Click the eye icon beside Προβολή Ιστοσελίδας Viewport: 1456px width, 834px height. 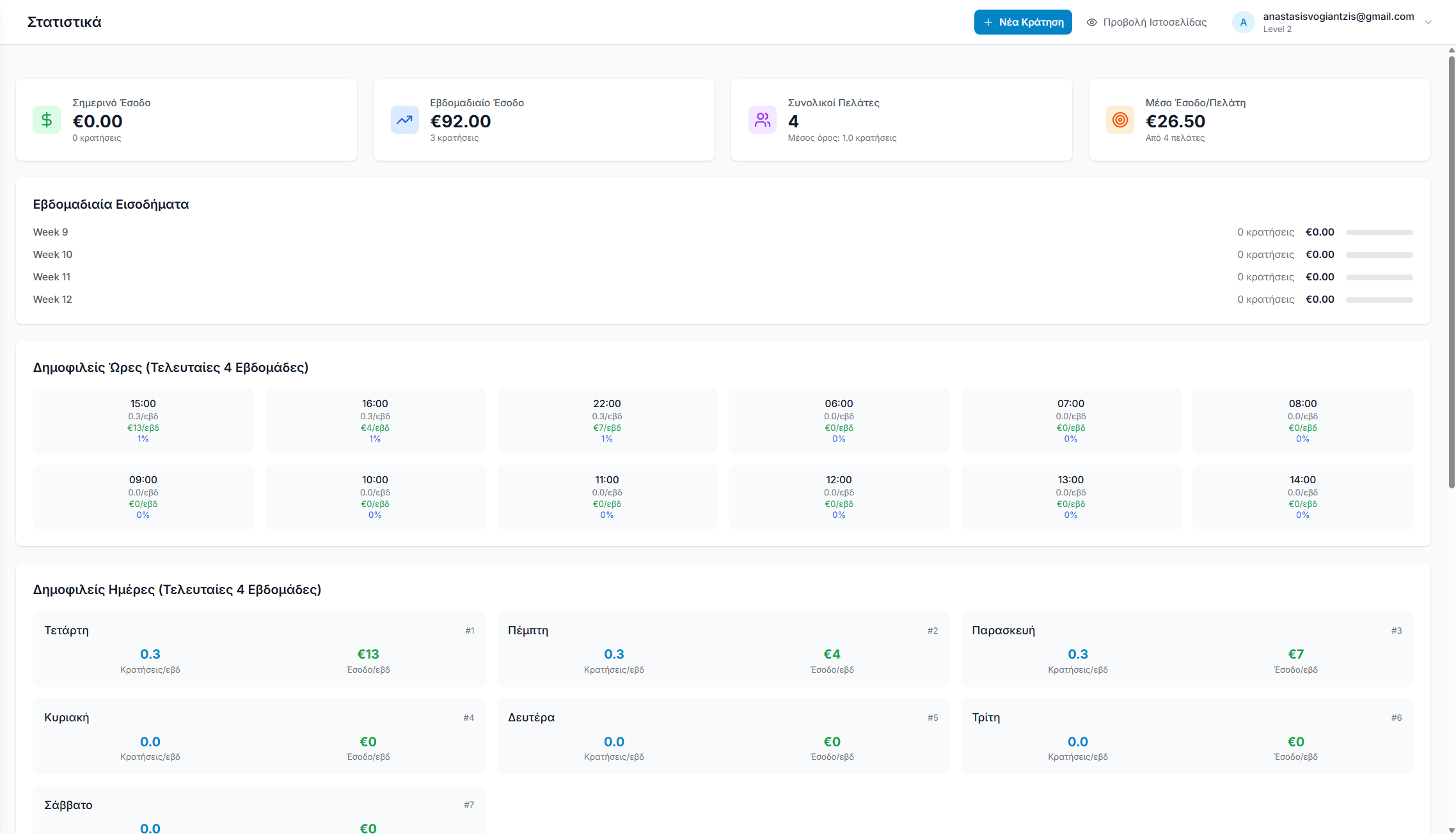1092,22
